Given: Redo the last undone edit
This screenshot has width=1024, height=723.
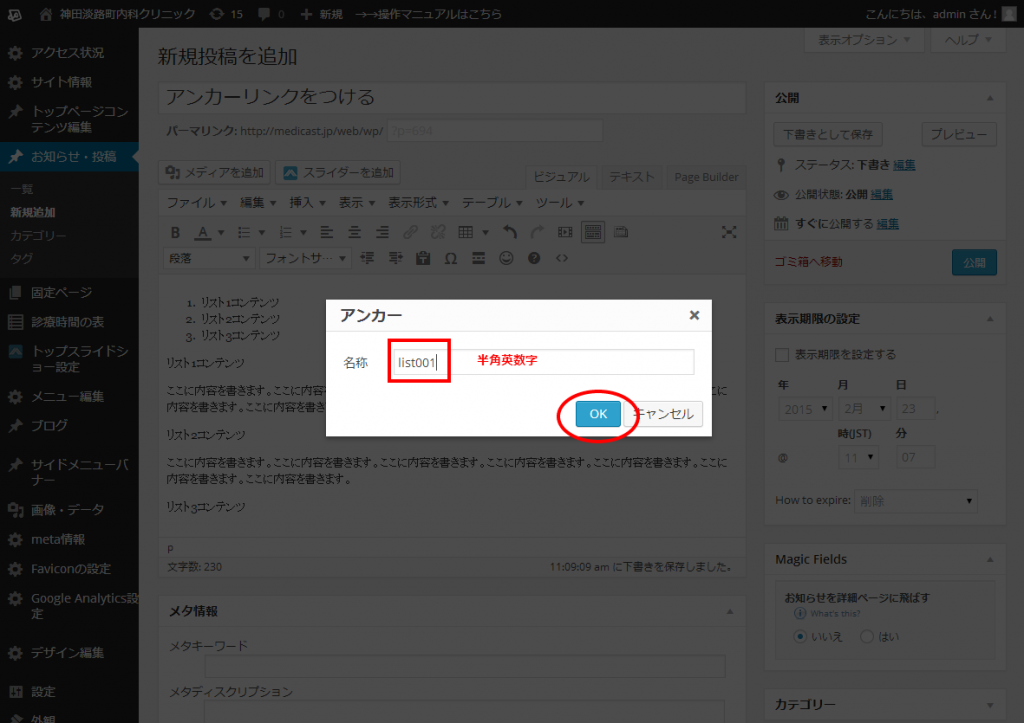Looking at the screenshot, I should tap(537, 233).
